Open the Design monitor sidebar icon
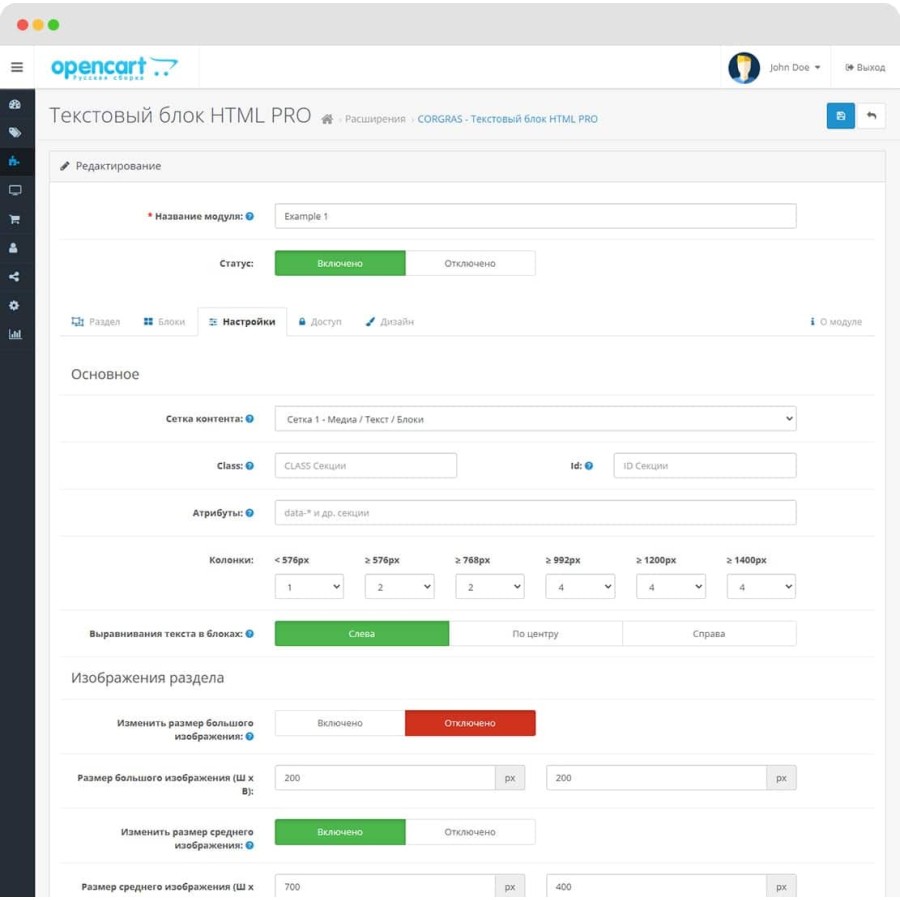This screenshot has width=900, height=900. pyautogui.click(x=15, y=191)
